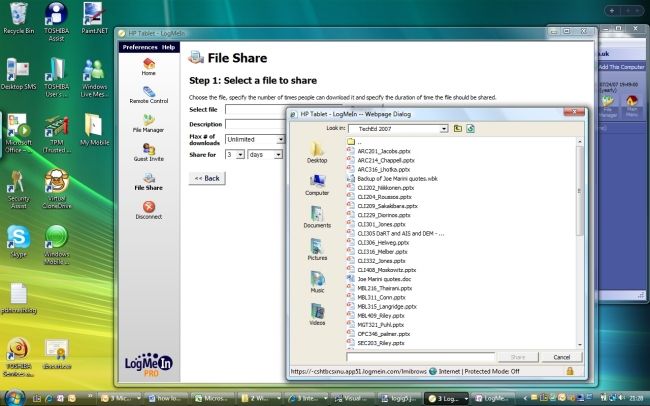Click the Select file input field
This screenshot has width=650, height=406.
click(x=255, y=109)
